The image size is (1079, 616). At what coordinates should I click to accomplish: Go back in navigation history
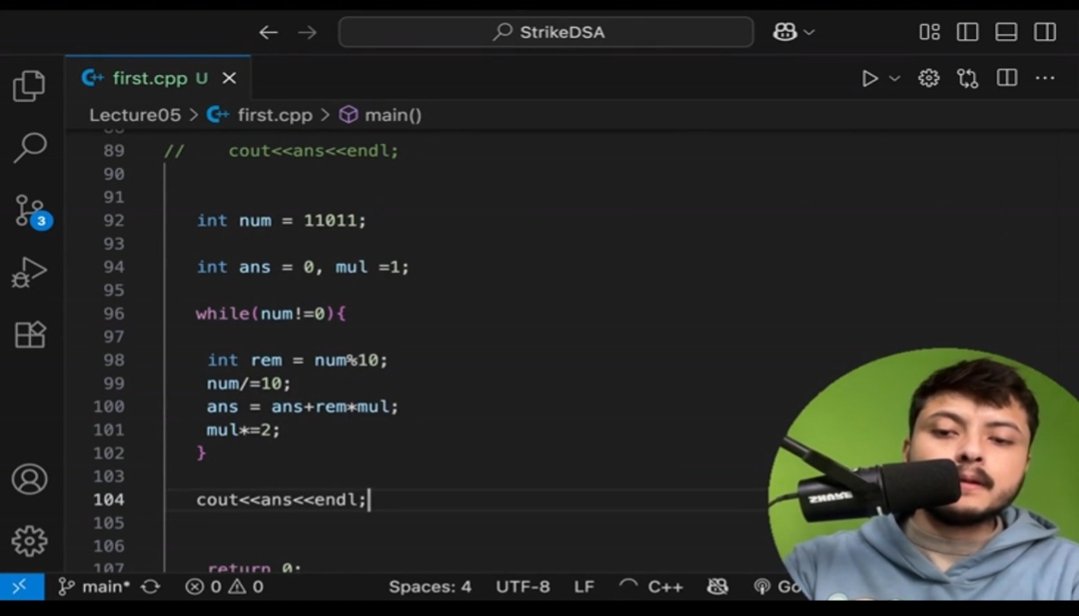tap(268, 32)
